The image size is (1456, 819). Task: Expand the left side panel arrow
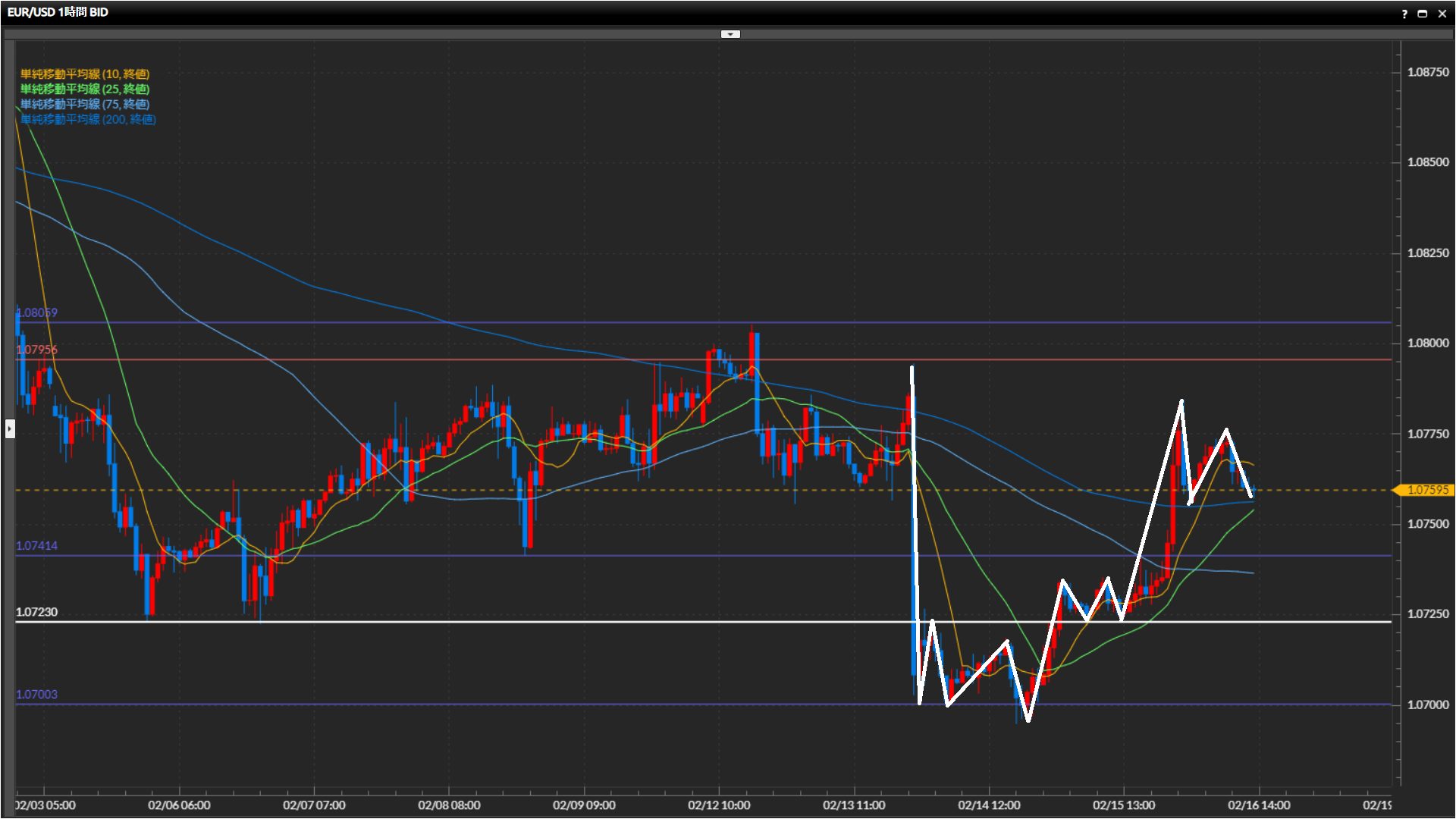click(9, 428)
